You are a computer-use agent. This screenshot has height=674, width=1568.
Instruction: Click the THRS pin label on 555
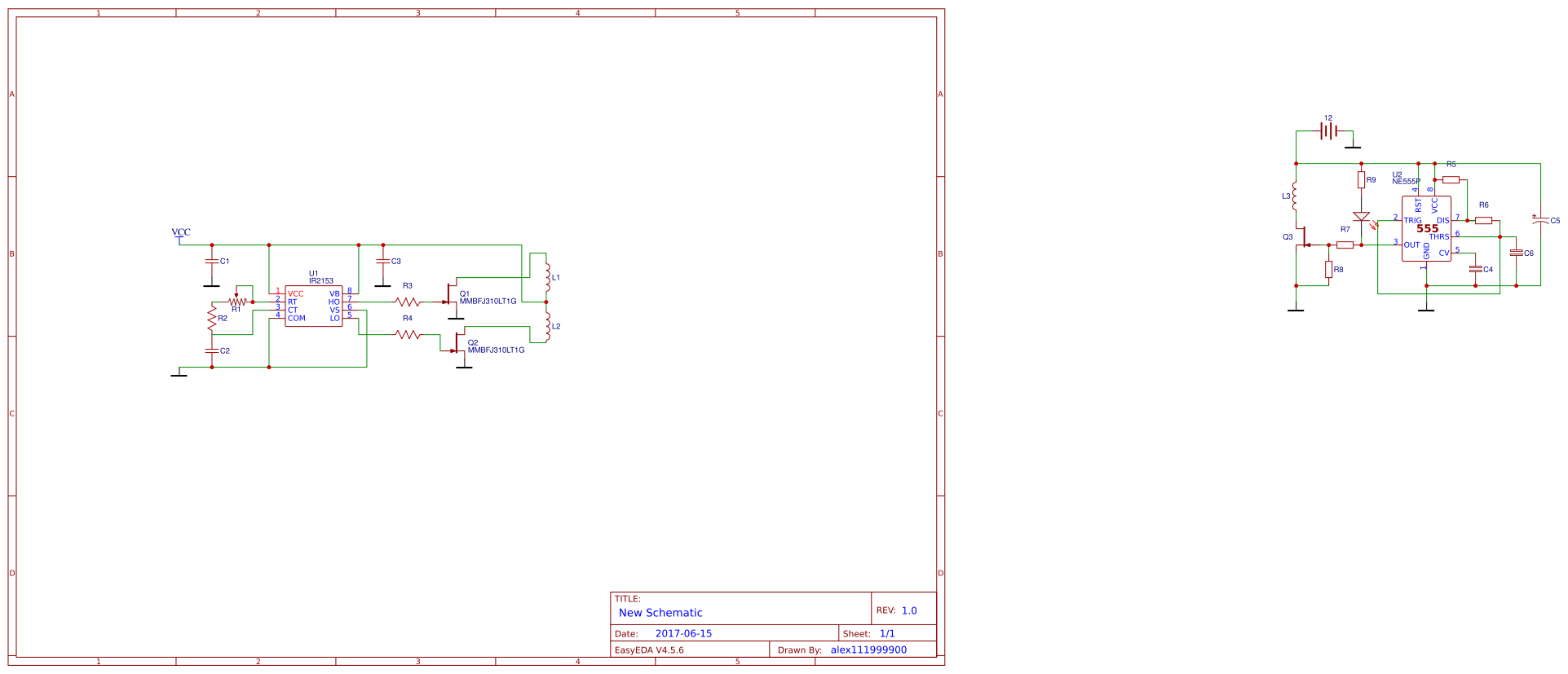[x=1439, y=237]
